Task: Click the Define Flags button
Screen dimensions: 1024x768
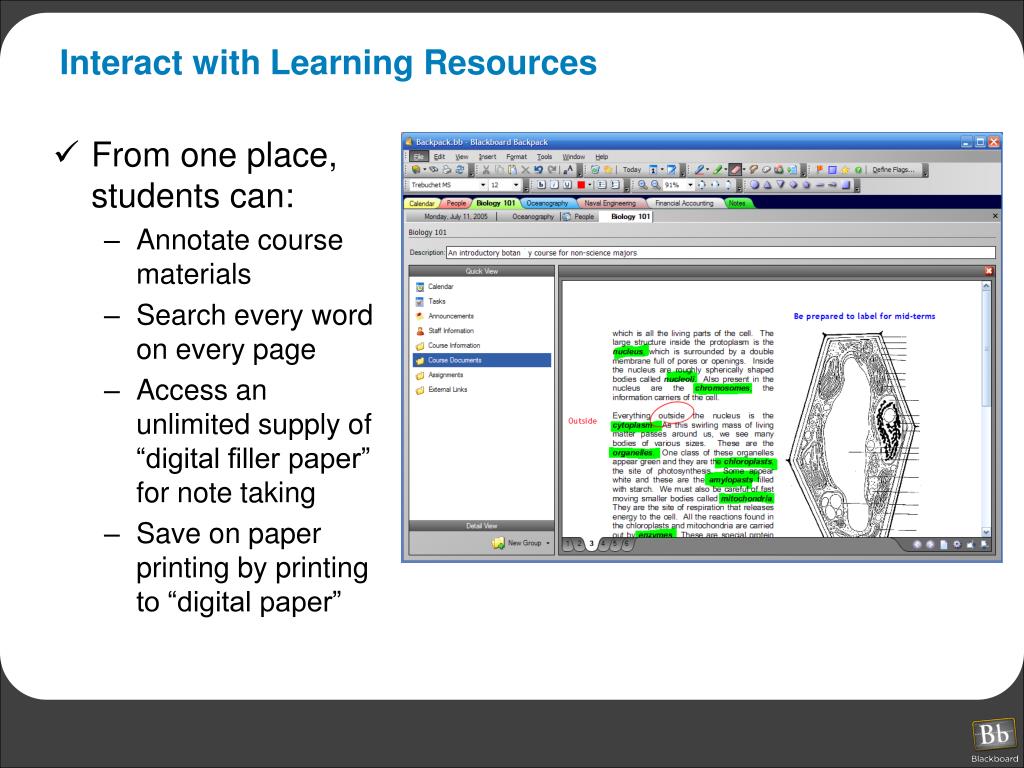Action: [893, 170]
